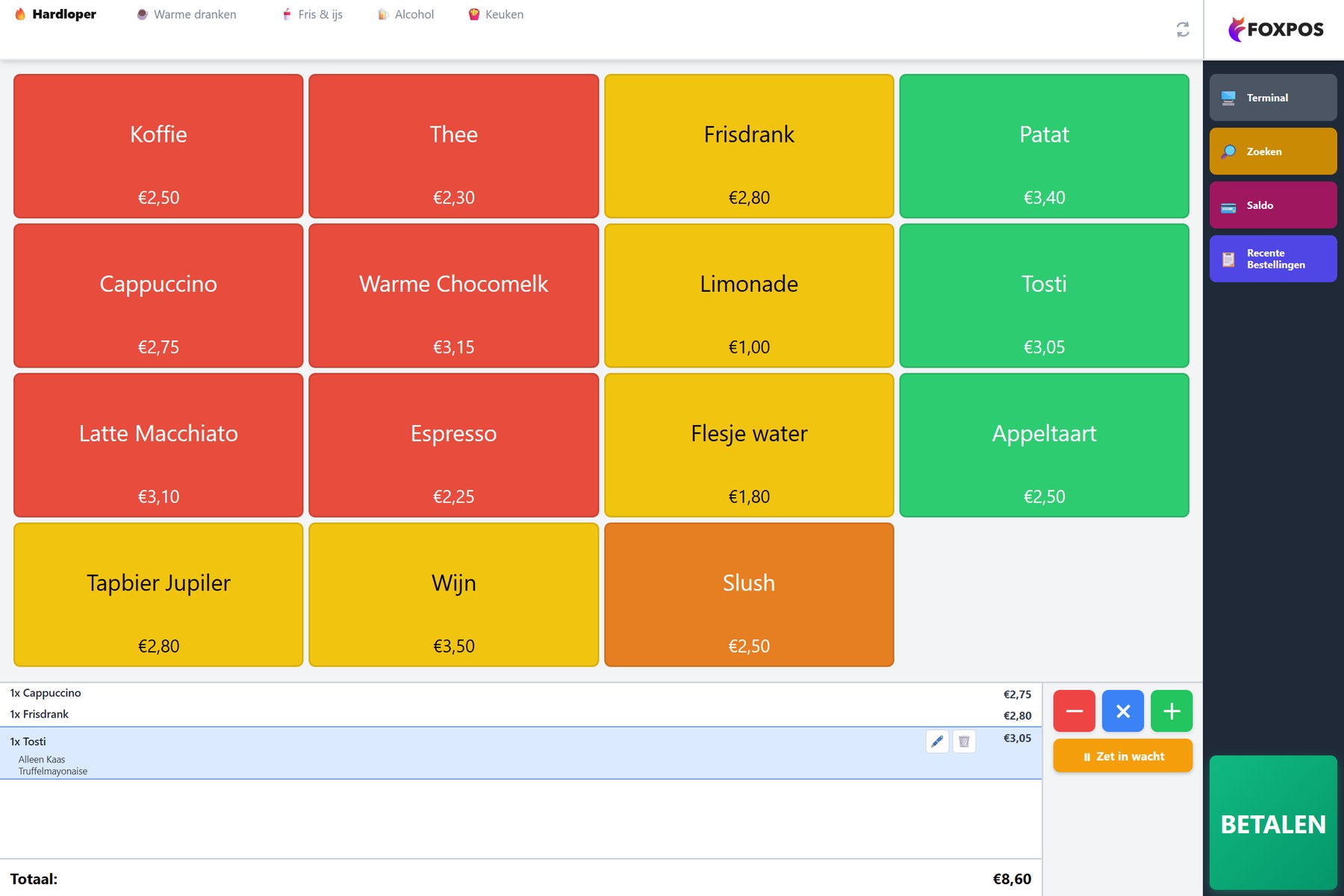Add Frisdrank product tile
1344x896 pixels.
click(749, 146)
